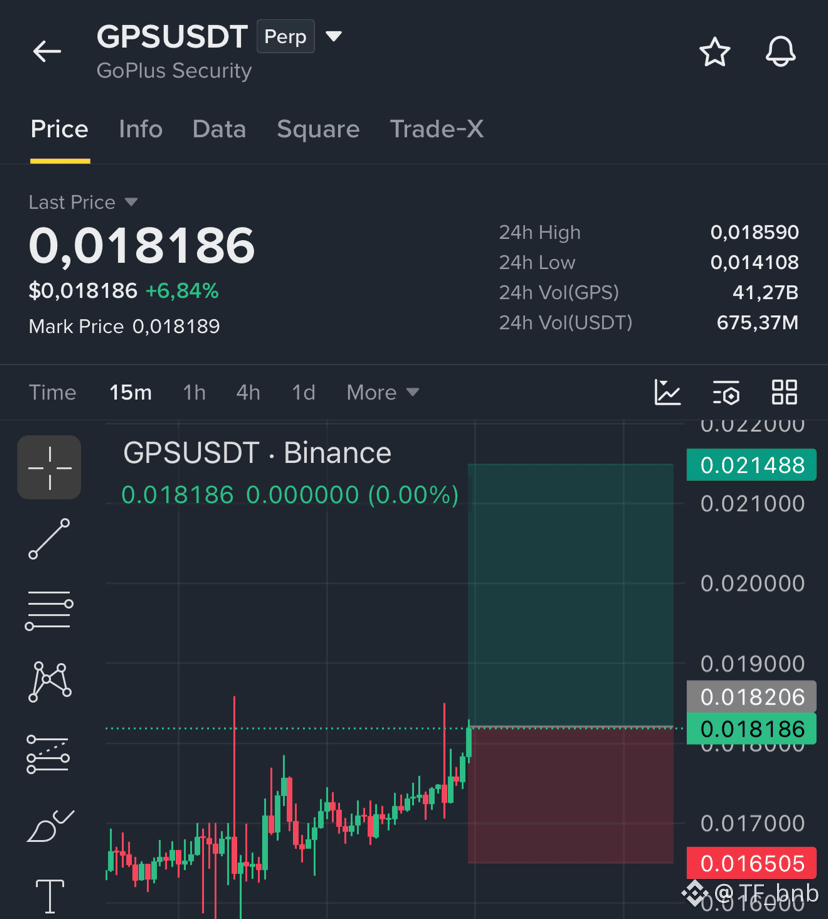Open price alerts with the bell icon
Viewport: 828px width, 919px height.
coord(781,52)
